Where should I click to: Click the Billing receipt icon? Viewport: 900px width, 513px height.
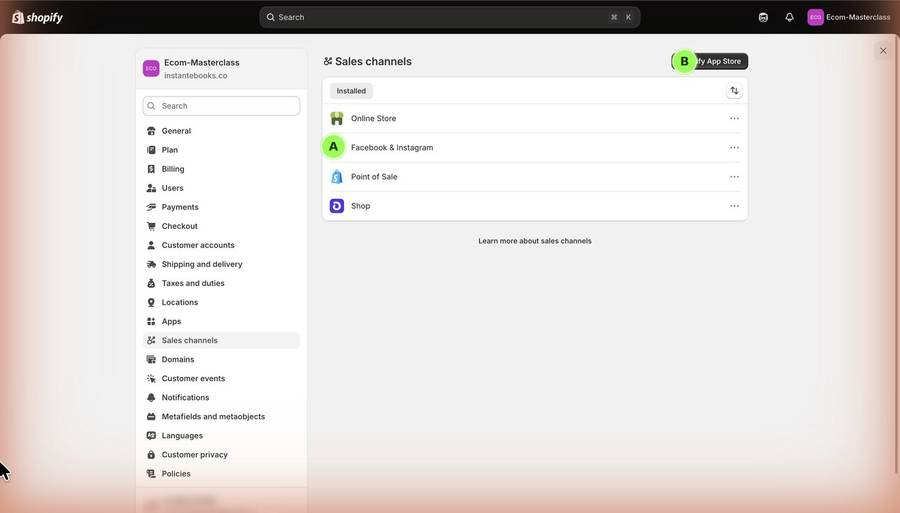tap(151, 169)
